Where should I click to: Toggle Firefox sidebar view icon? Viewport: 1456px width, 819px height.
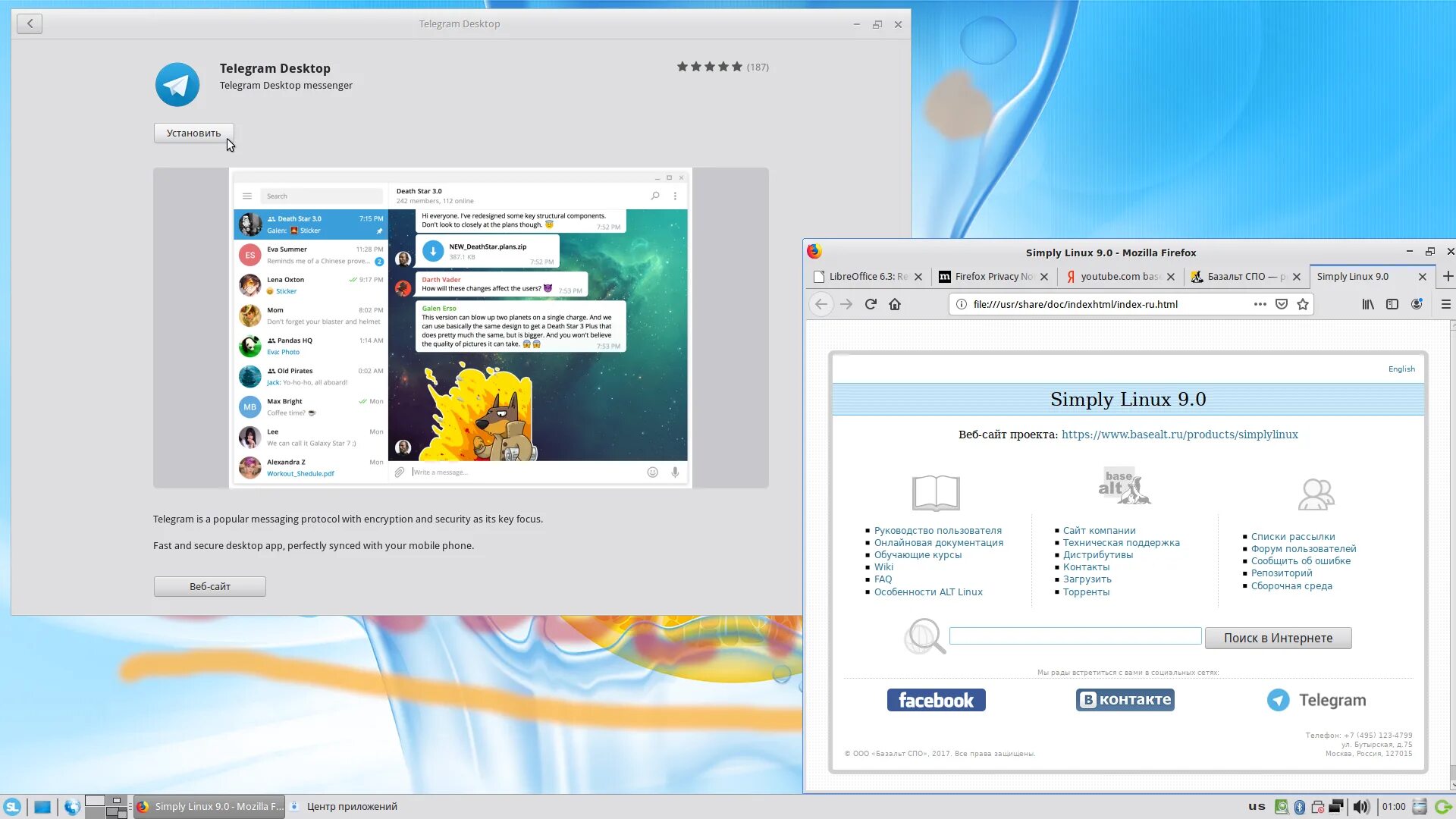(1392, 304)
